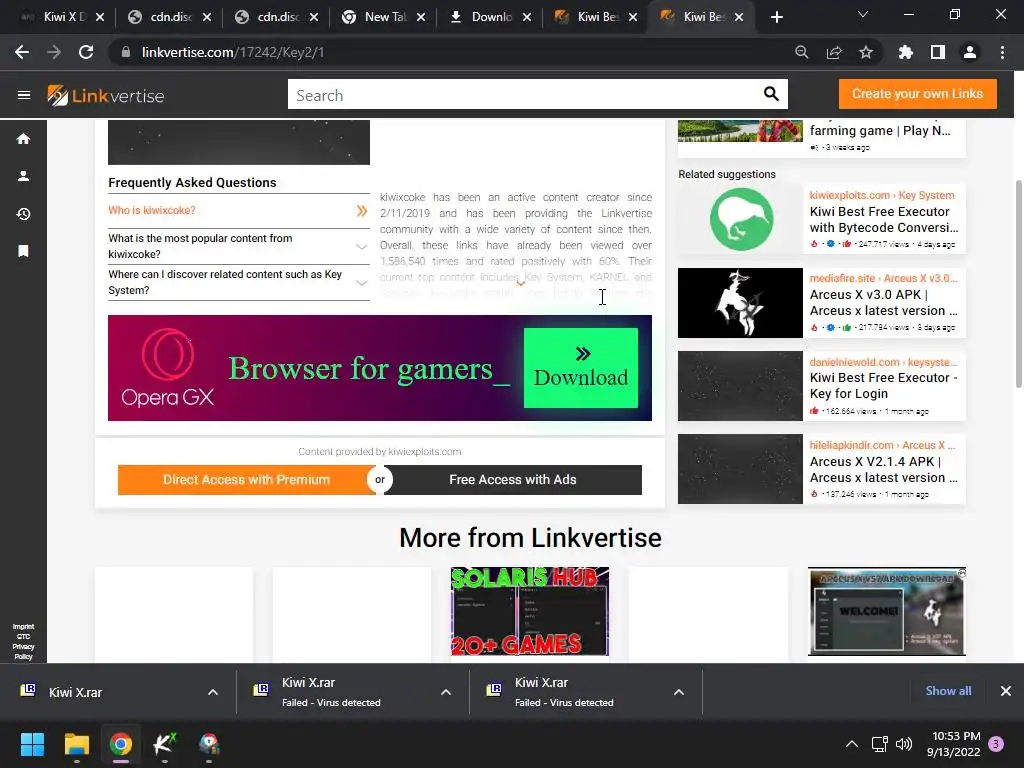
Task: Open the last taskbar app icon
Action: (x=209, y=744)
